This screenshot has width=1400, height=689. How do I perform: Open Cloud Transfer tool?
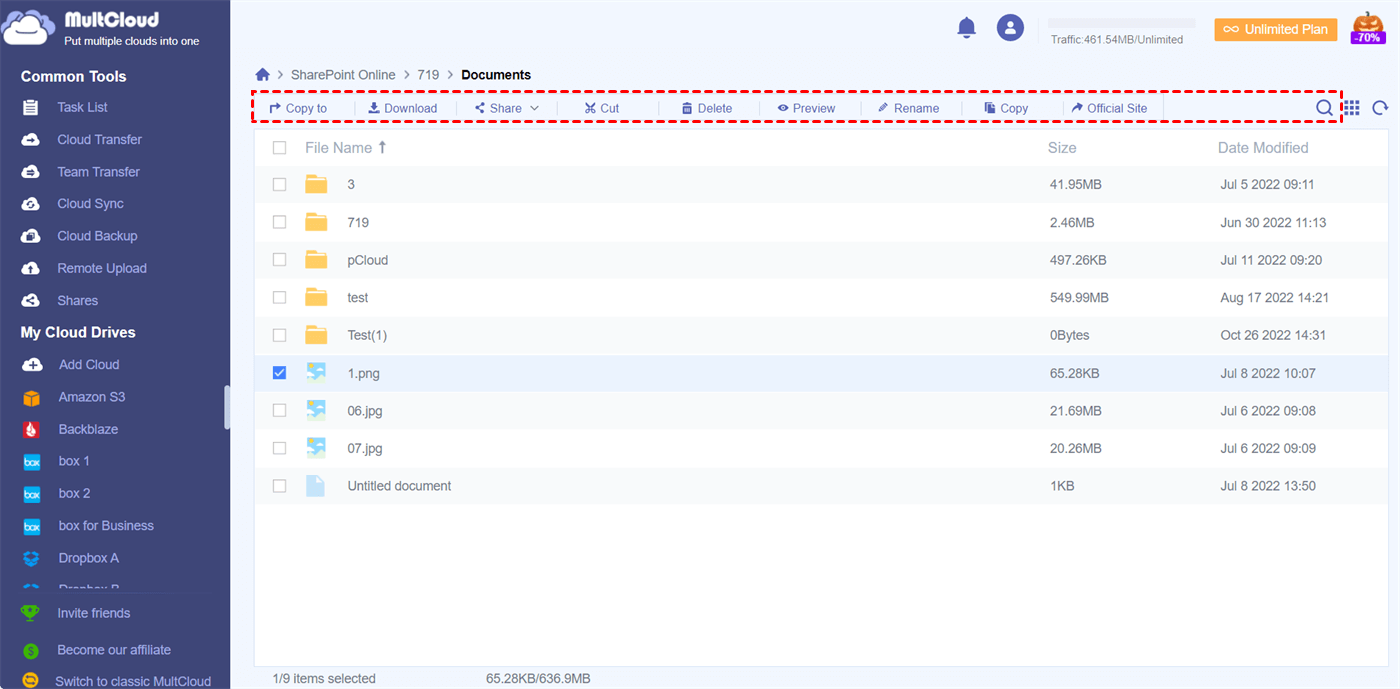tap(99, 139)
